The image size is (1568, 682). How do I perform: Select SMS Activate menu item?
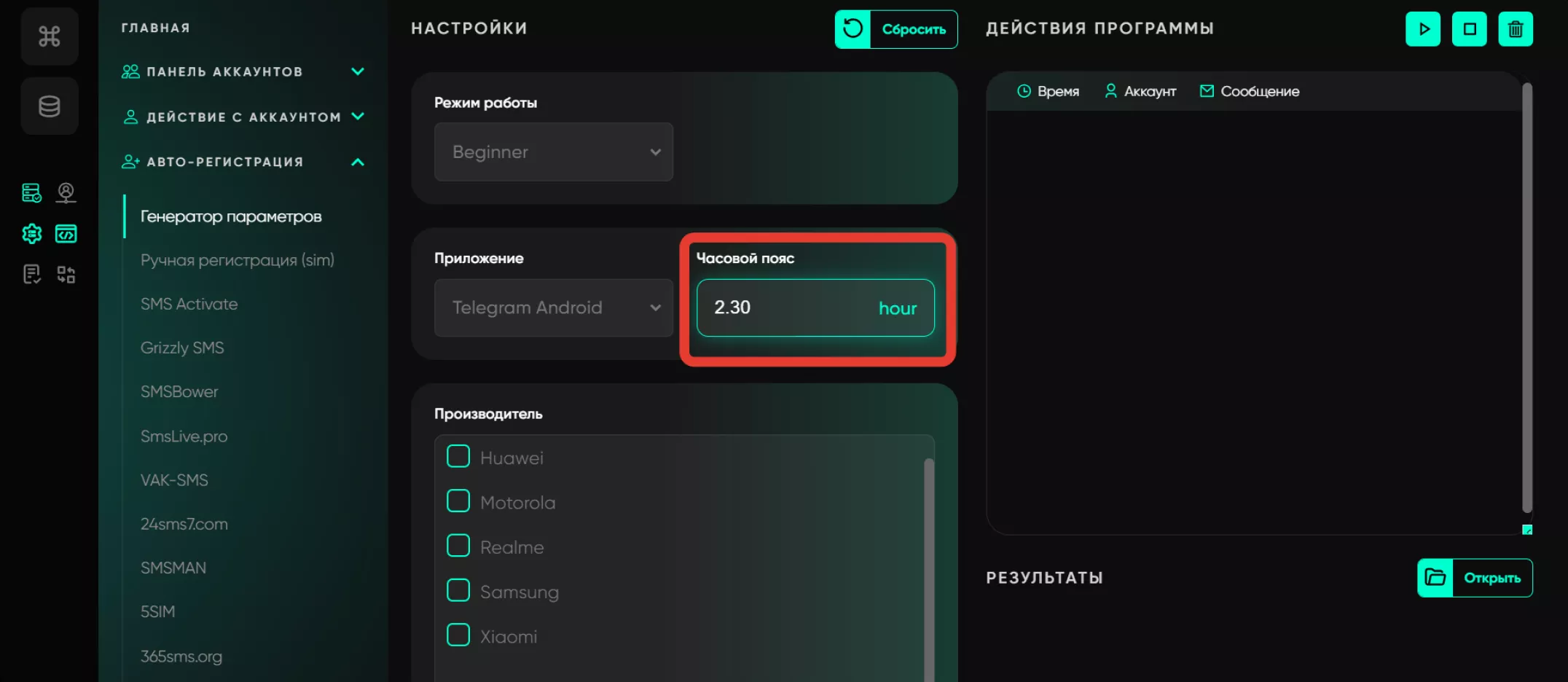pos(189,304)
